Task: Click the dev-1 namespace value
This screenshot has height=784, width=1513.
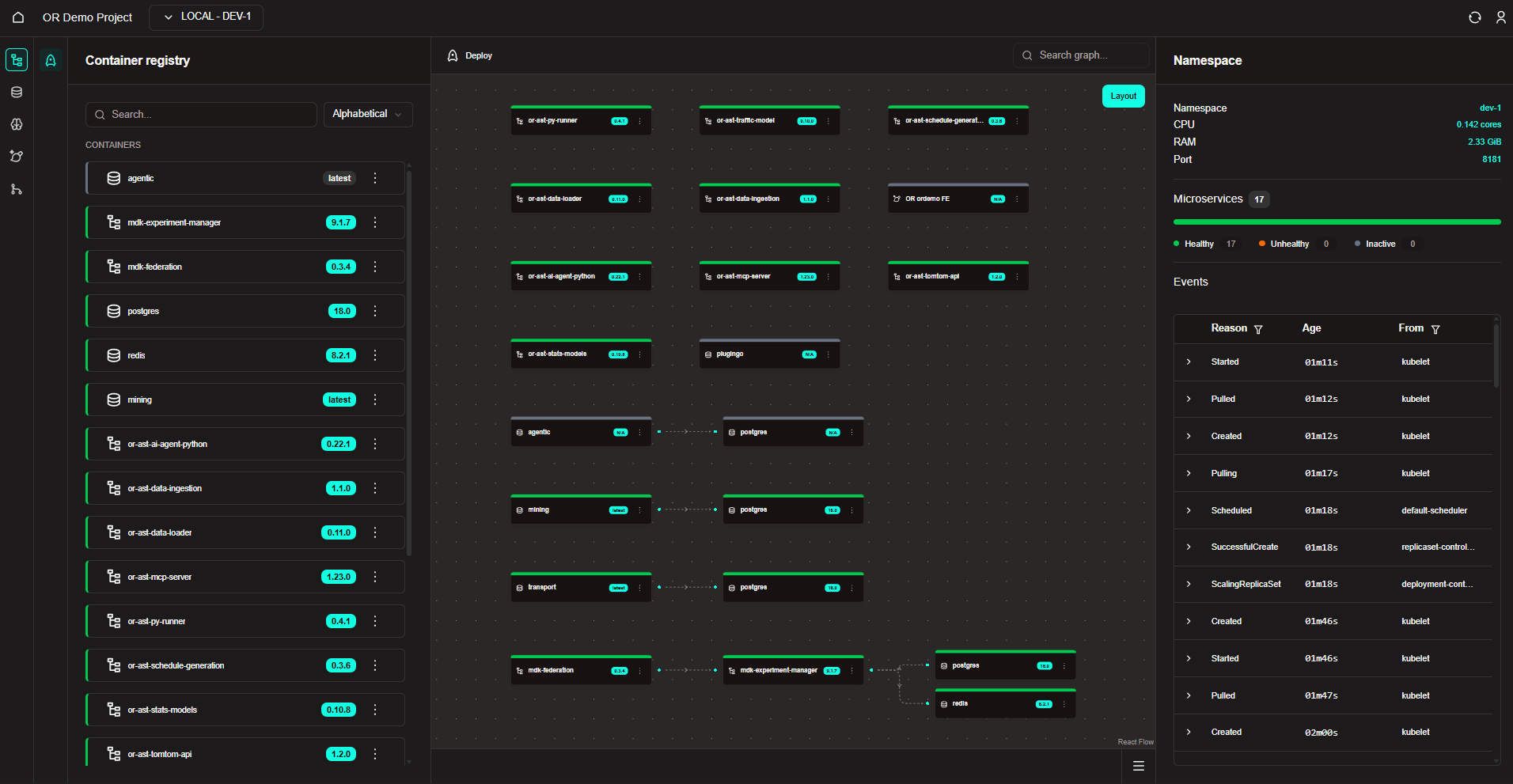Action: tap(1490, 108)
